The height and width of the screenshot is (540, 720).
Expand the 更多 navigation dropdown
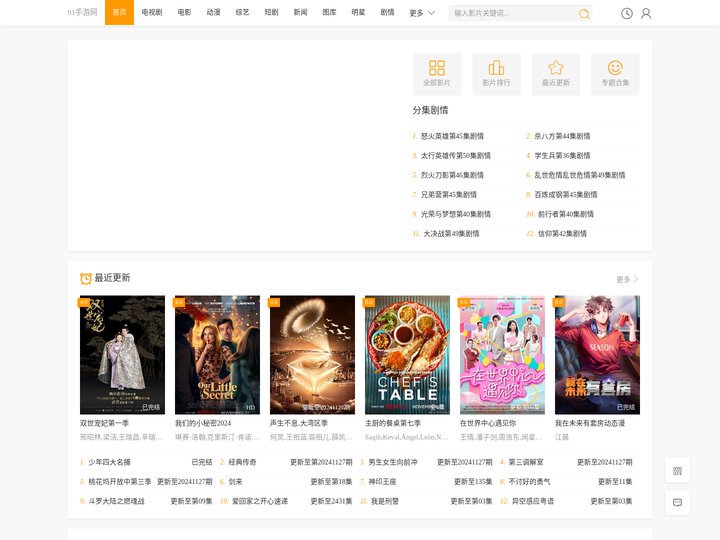[422, 13]
